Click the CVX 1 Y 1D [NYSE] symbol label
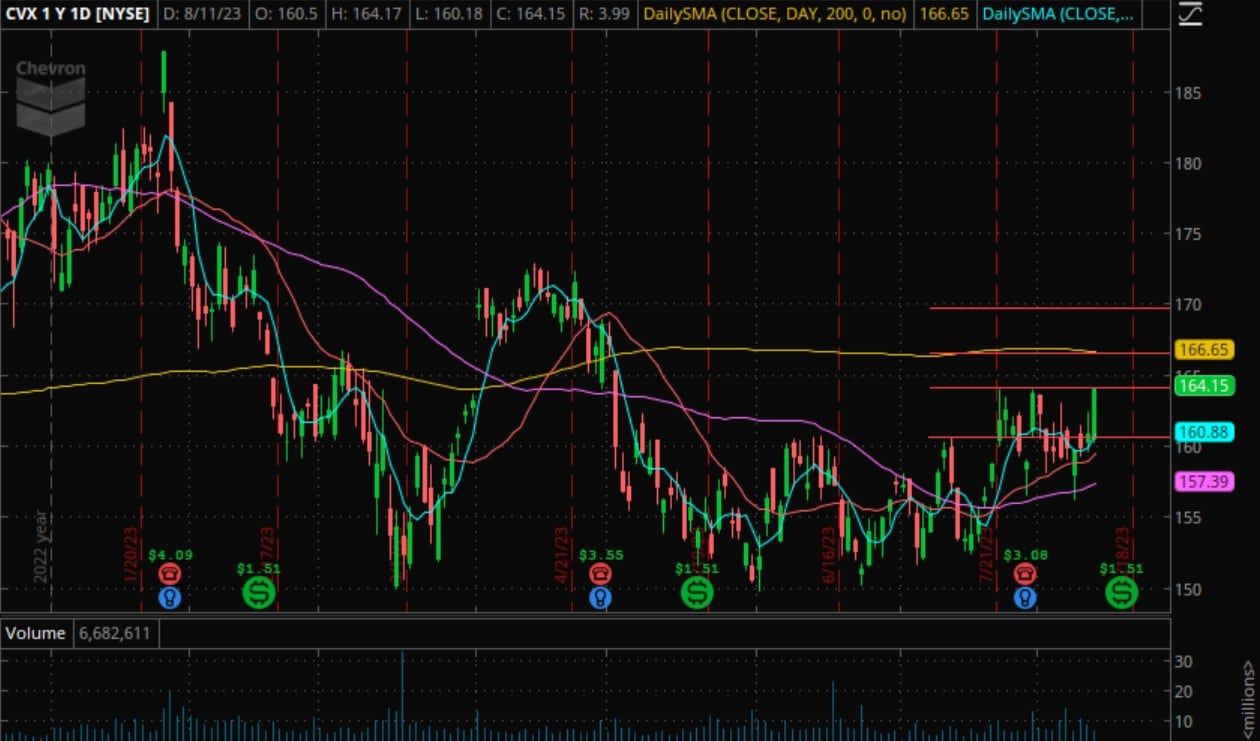The width and height of the screenshot is (1260, 741). tap(76, 15)
